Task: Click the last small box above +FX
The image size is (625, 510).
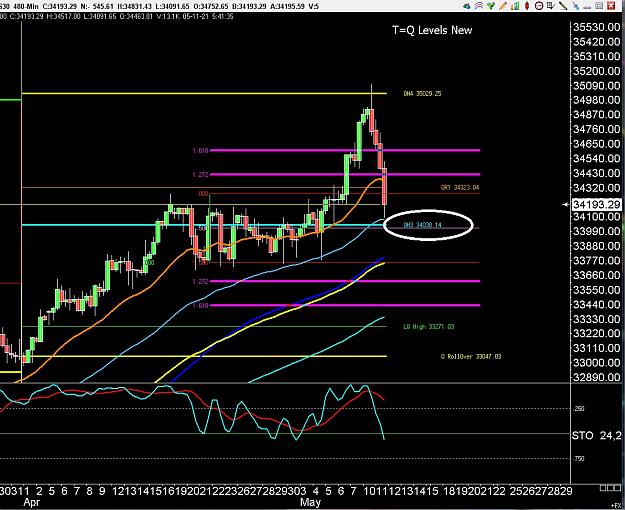Action: [x=616, y=488]
